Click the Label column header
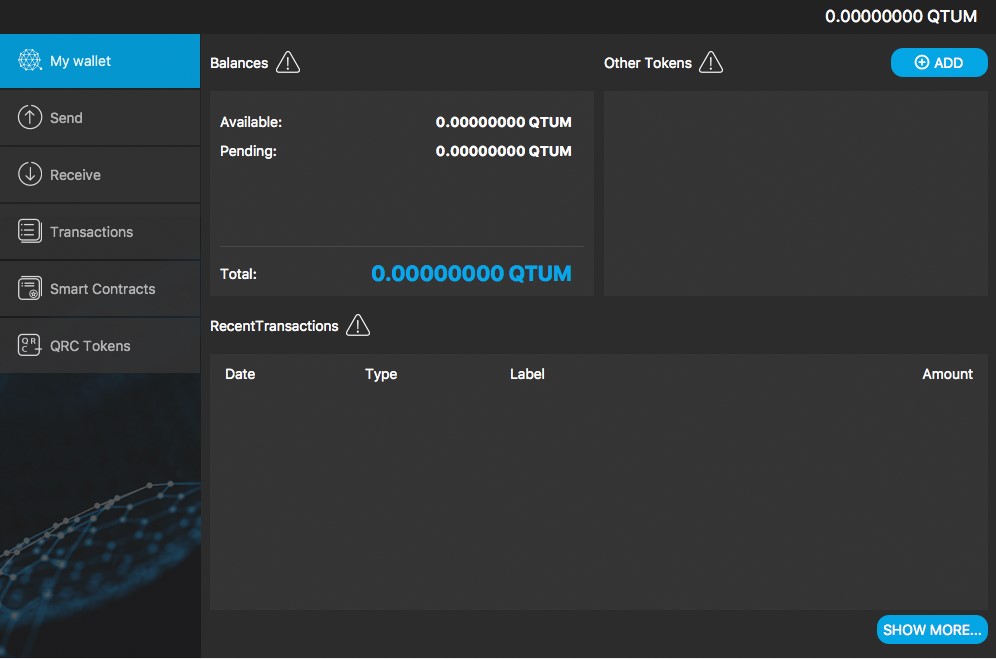Screen dimensions: 996x659 click(x=527, y=374)
